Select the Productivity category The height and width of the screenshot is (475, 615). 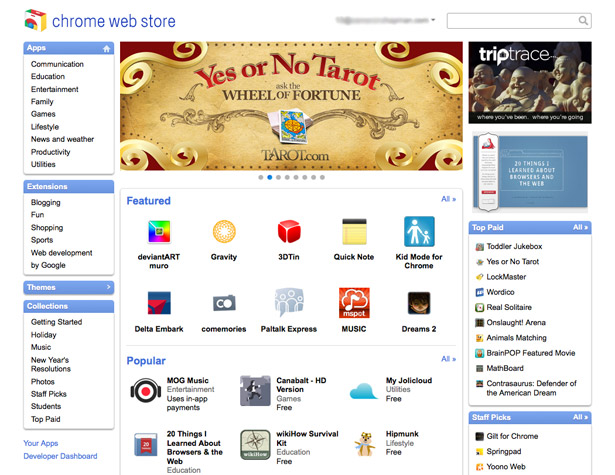coord(51,152)
